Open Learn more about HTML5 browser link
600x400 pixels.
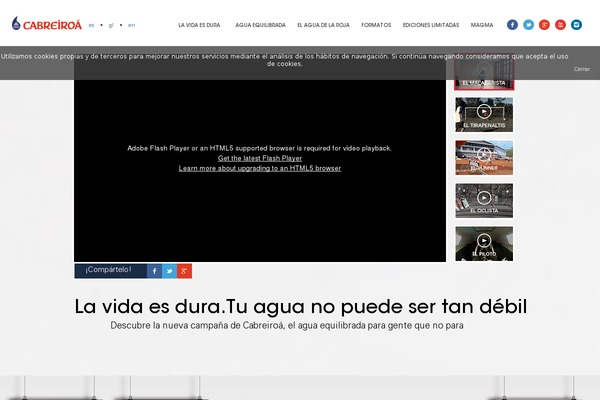260,168
